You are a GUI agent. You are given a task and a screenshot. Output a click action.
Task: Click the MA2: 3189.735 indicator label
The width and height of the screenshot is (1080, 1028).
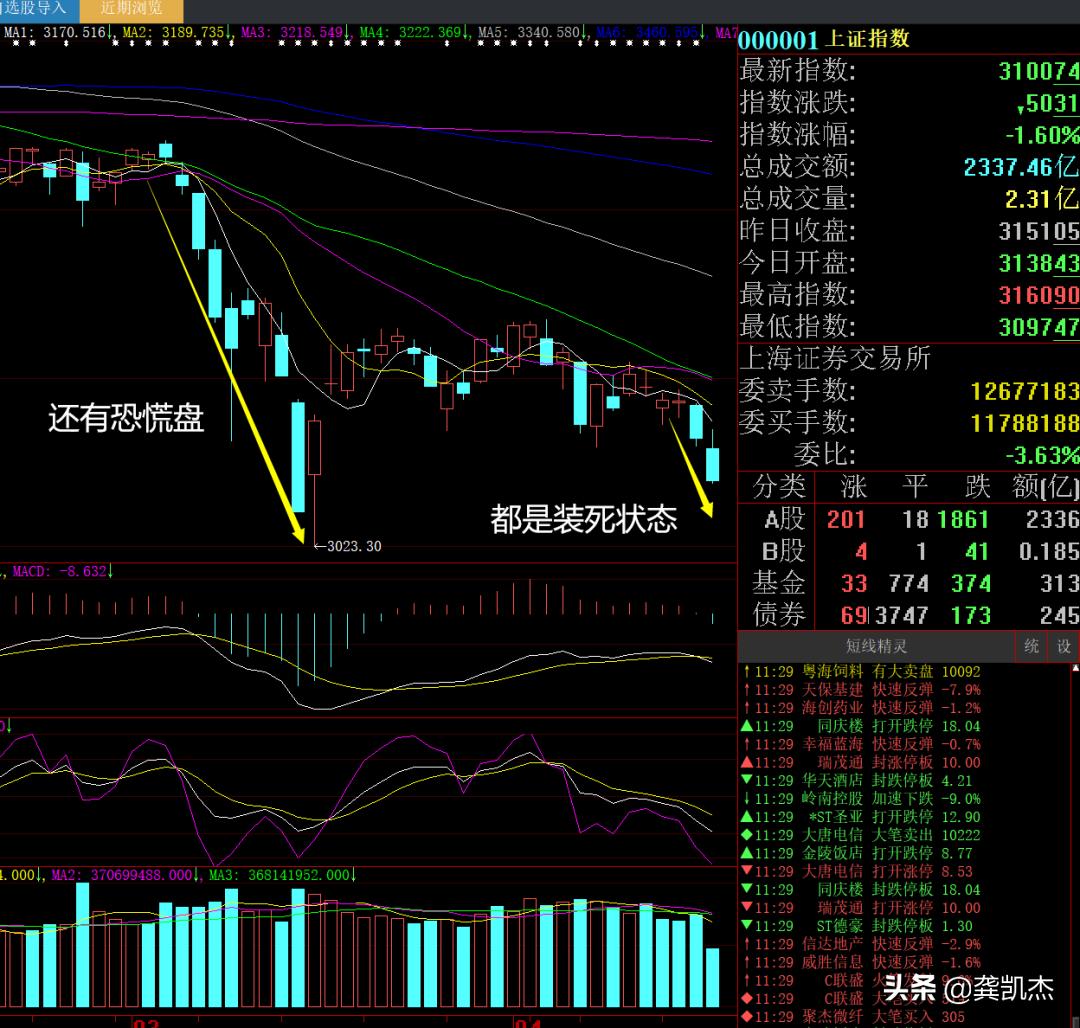click(175, 32)
